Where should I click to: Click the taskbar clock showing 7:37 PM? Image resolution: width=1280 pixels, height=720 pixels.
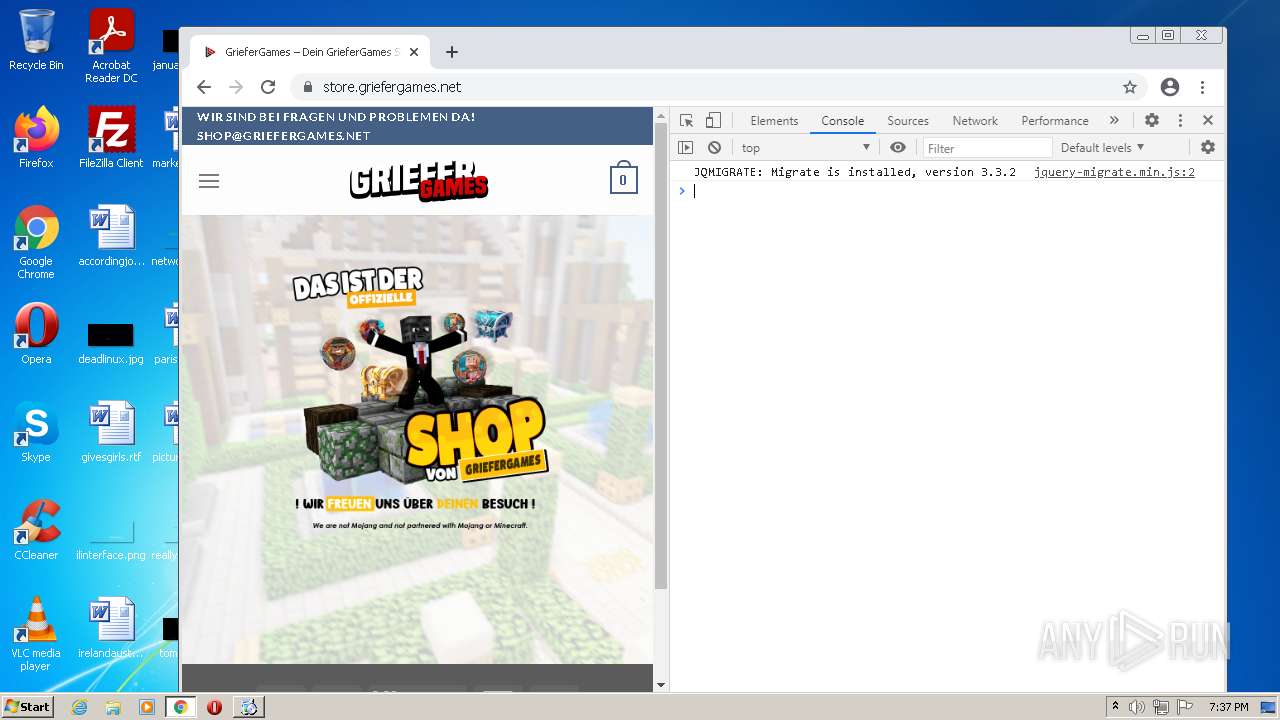[x=1229, y=707]
